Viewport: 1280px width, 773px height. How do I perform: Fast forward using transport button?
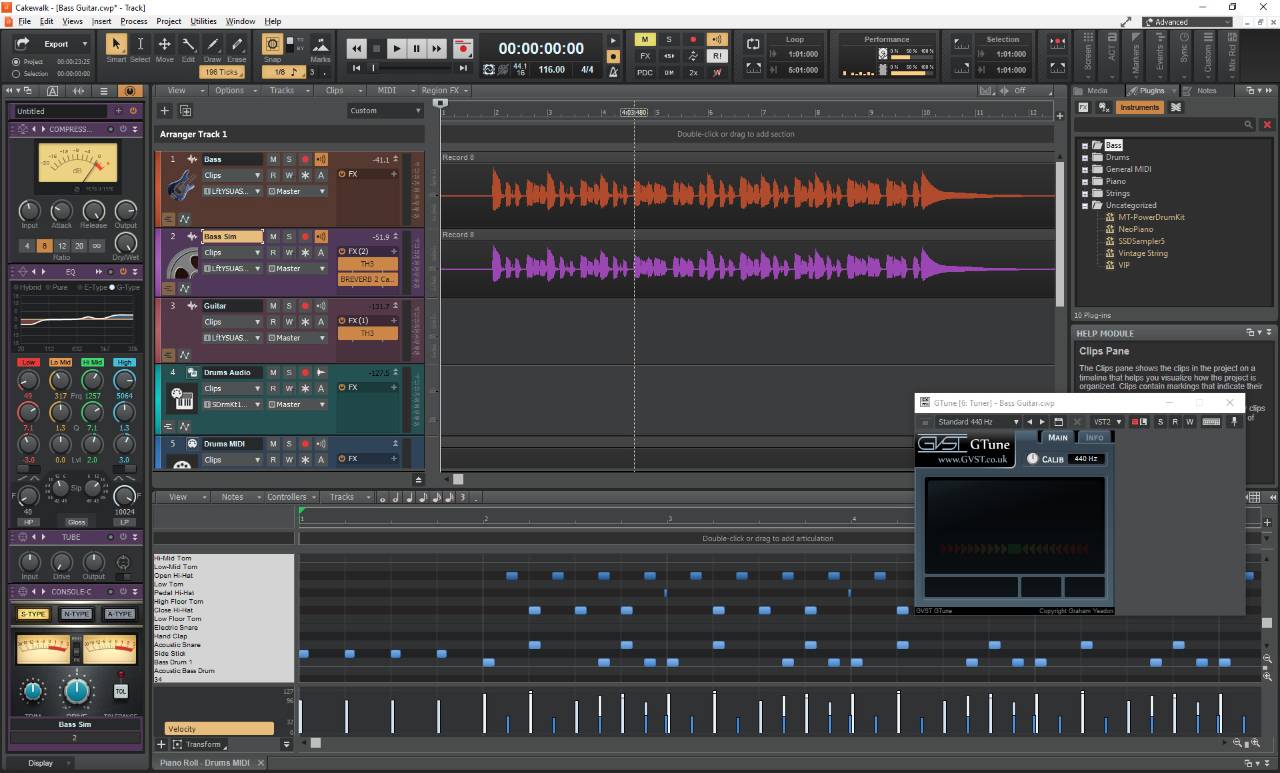coord(437,48)
